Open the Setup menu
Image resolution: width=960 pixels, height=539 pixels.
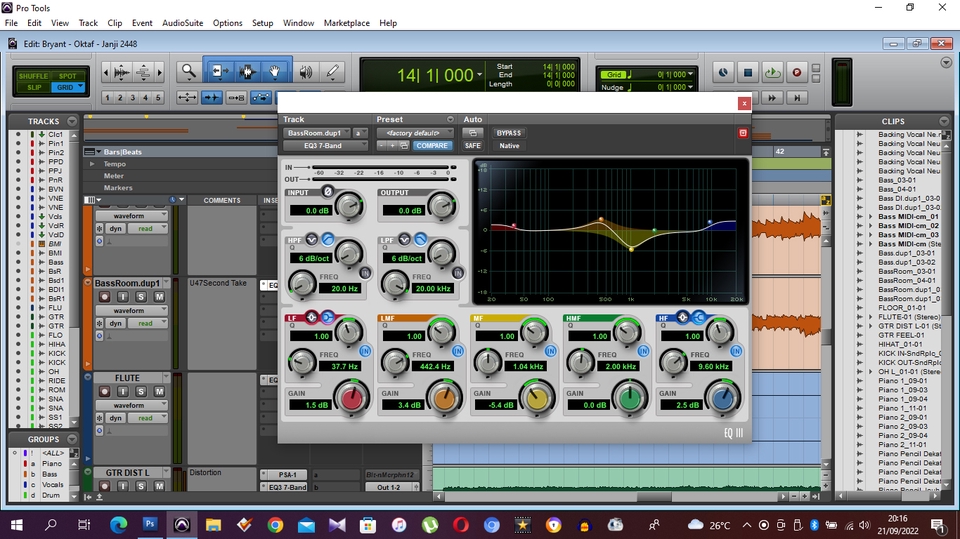(263, 23)
